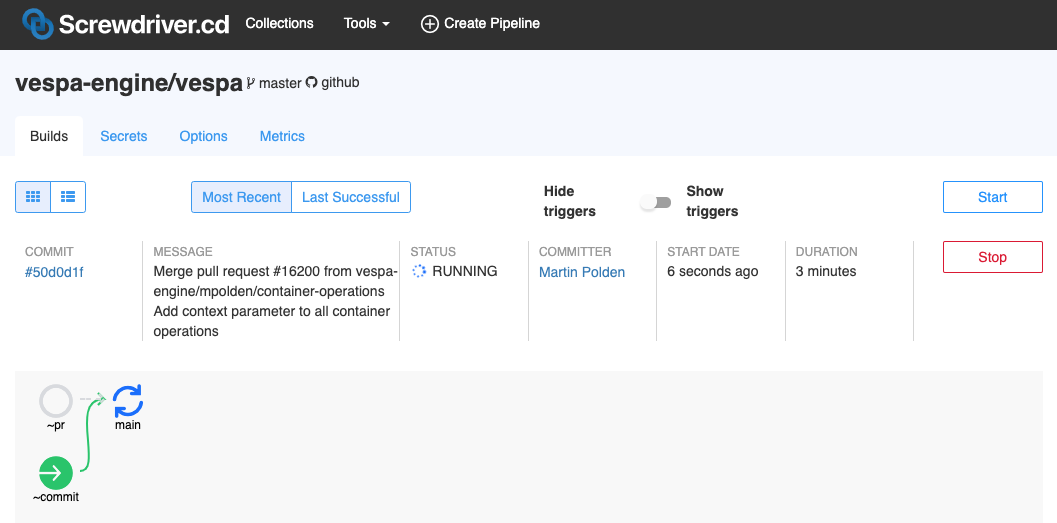Open commit #50d0d1f link

[55, 272]
